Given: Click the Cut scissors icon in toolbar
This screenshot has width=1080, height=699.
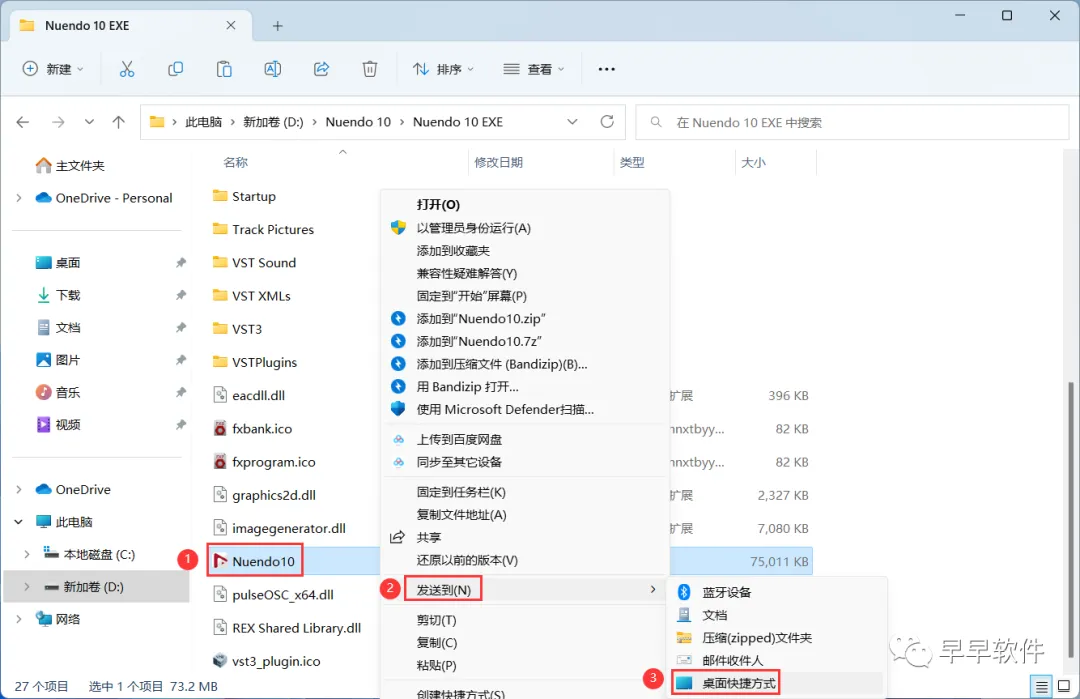Looking at the screenshot, I should [x=127, y=69].
